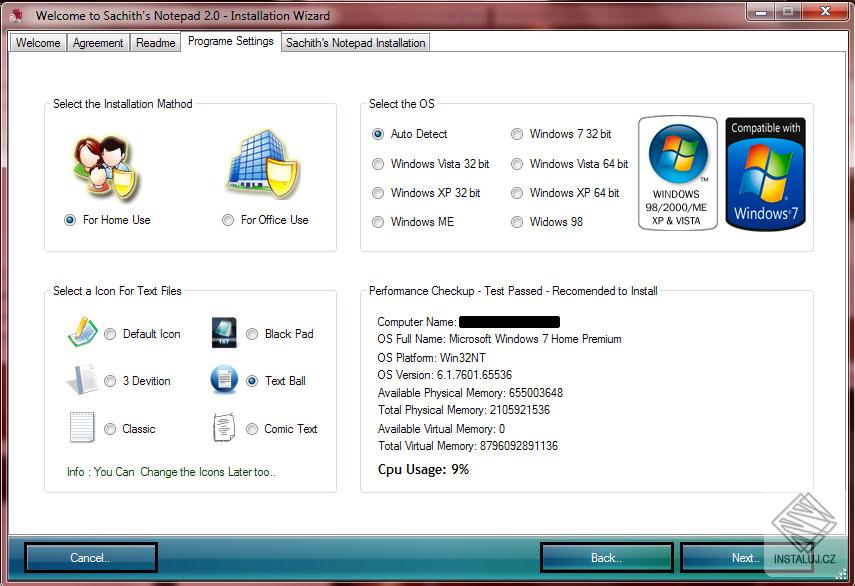Click the OS Full Name line
Screen dimensions: 855x586
(499, 339)
